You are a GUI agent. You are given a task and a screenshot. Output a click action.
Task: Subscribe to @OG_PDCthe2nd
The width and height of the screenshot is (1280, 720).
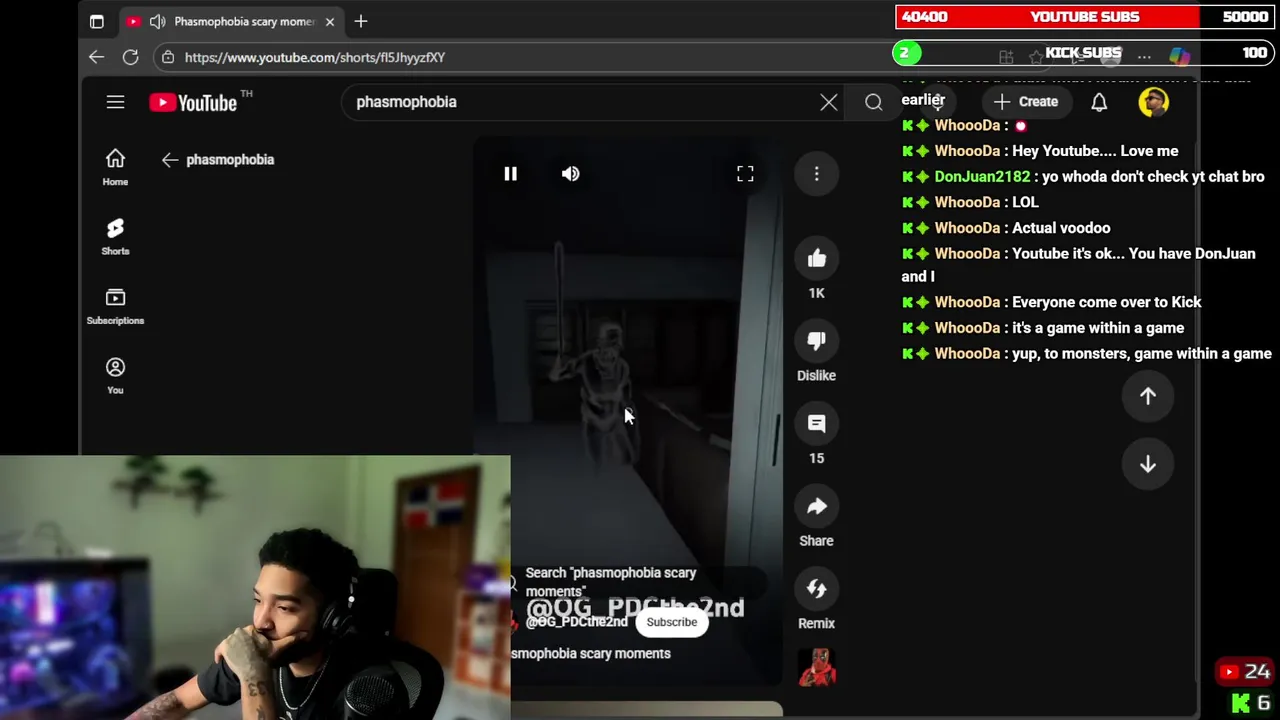672,622
